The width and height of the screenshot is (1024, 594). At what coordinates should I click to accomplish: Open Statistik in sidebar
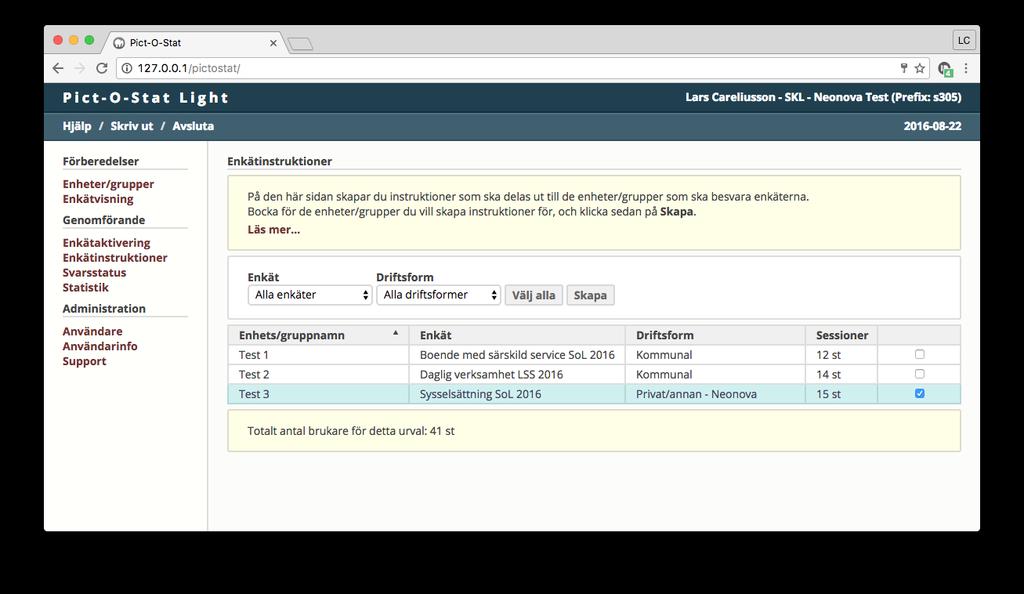click(86, 288)
